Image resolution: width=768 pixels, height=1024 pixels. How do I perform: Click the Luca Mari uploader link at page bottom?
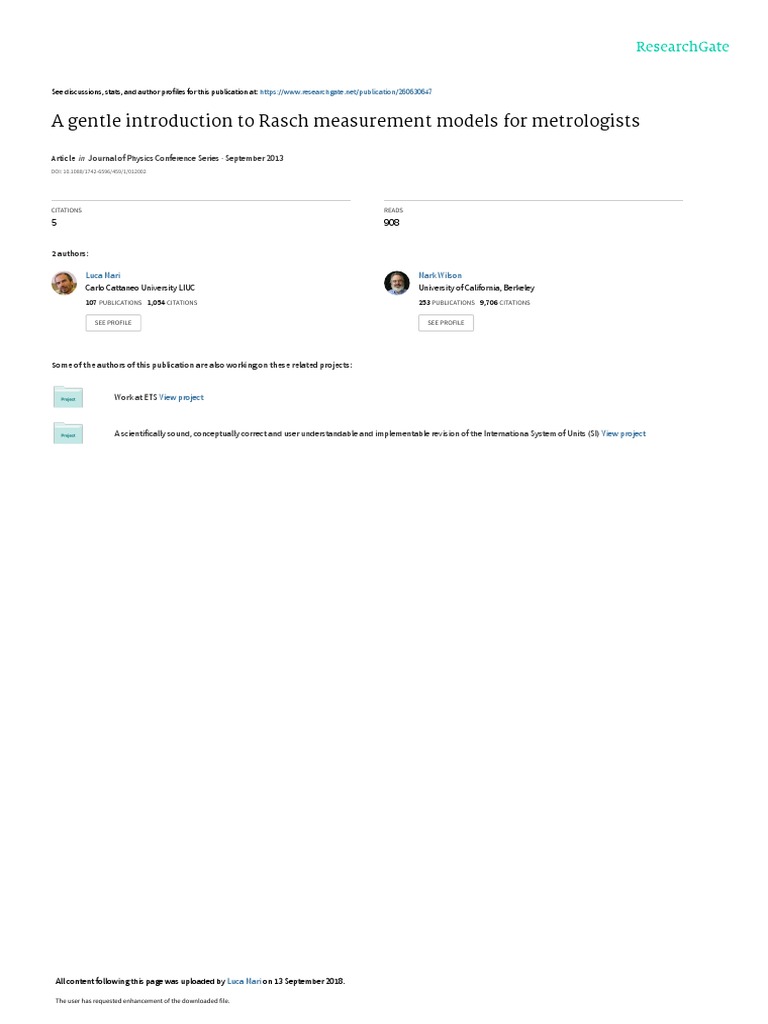click(244, 981)
